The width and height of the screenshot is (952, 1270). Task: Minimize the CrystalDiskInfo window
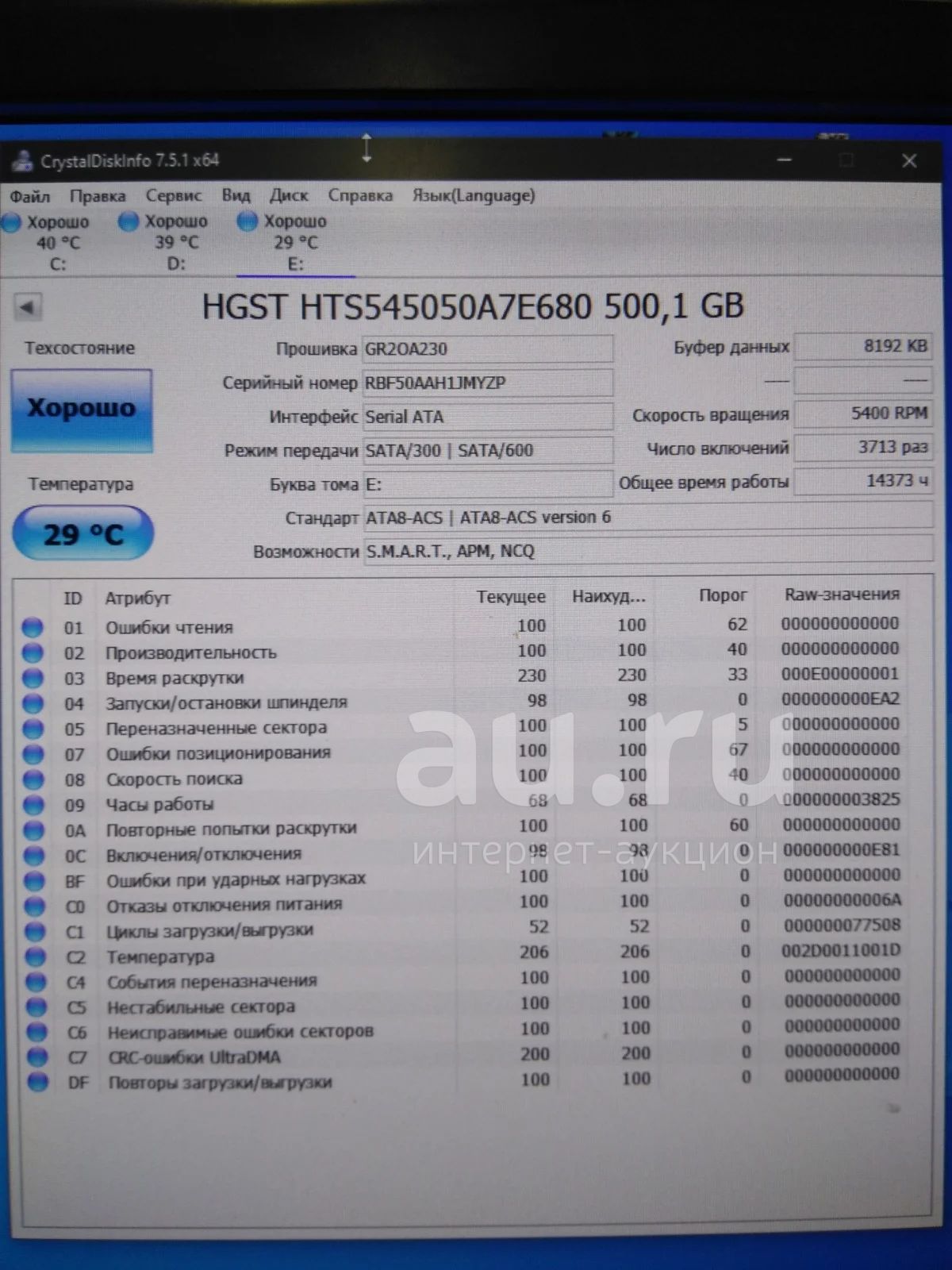point(785,160)
